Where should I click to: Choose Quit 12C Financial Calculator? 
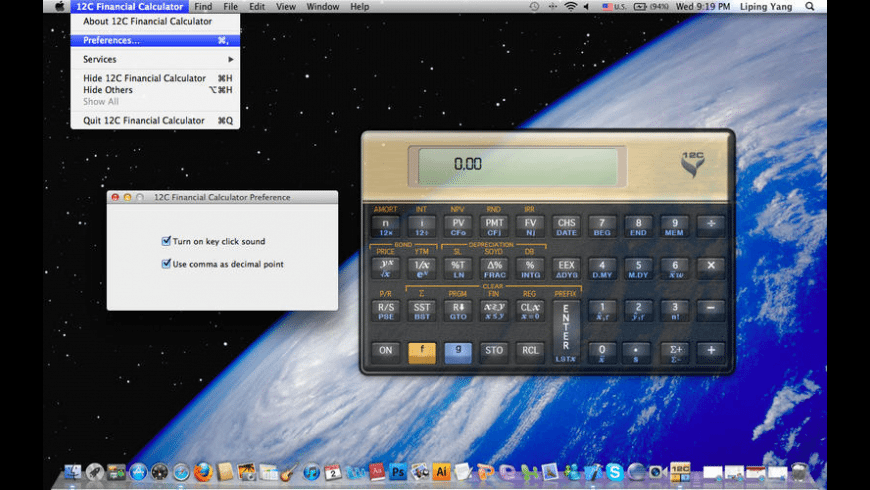tap(155, 120)
